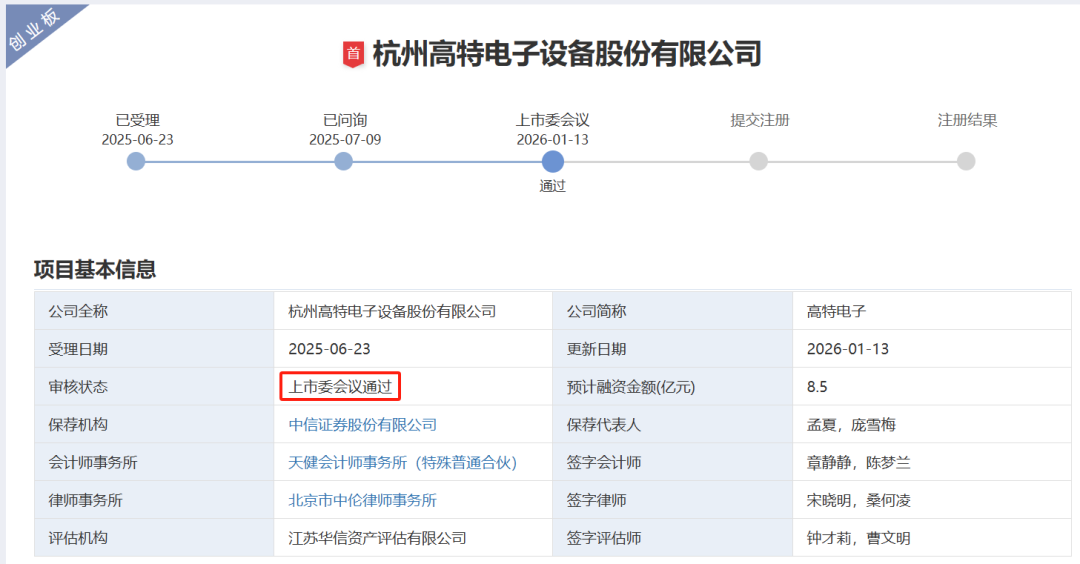Click the 上市委会议通过 status highlighted in red
This screenshot has height=564, width=1080.
point(341,387)
